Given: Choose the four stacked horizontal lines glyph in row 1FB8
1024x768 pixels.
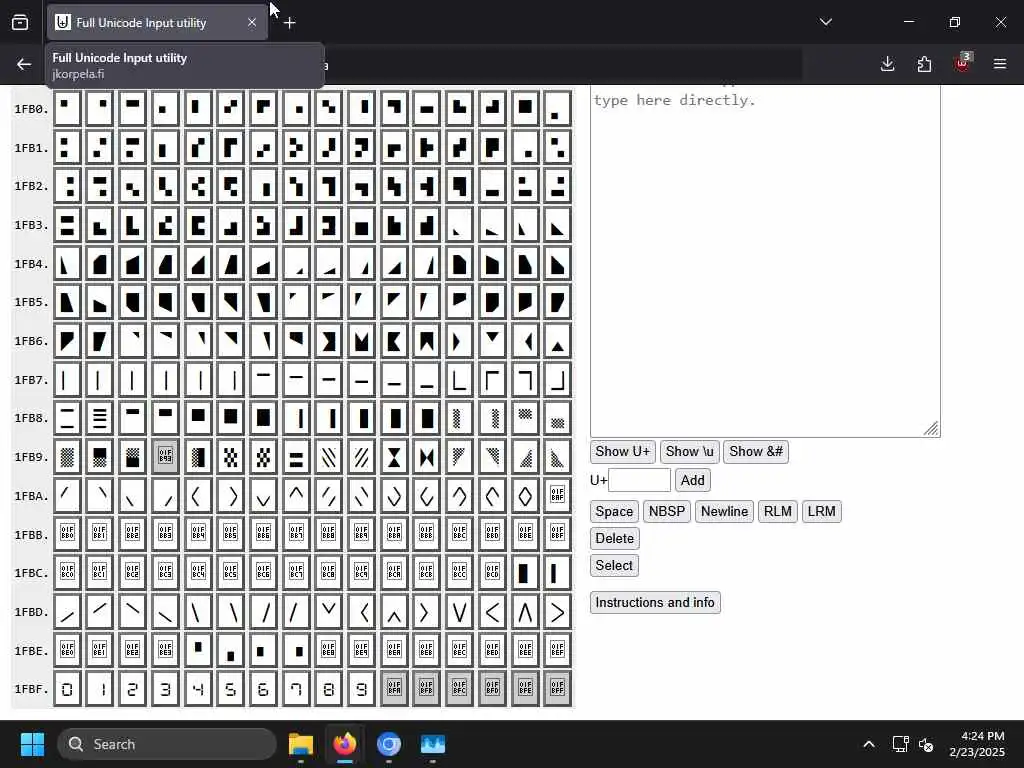Looking at the screenshot, I should (x=100, y=418).
